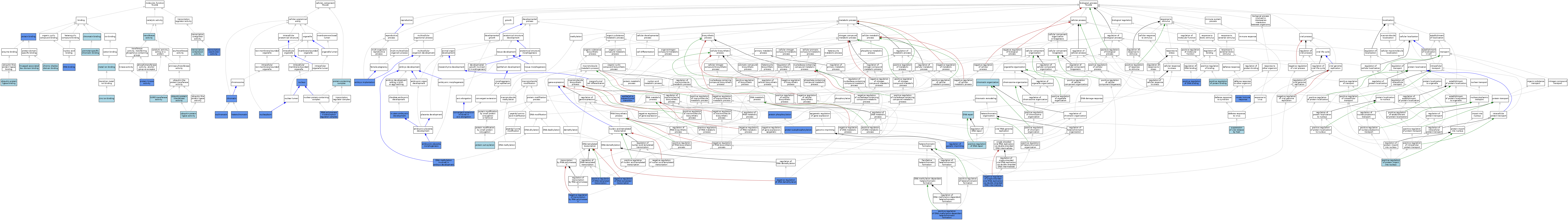Click the 'protein kinase activity' node
This screenshot has height=220, width=1568.
(x=147, y=82)
